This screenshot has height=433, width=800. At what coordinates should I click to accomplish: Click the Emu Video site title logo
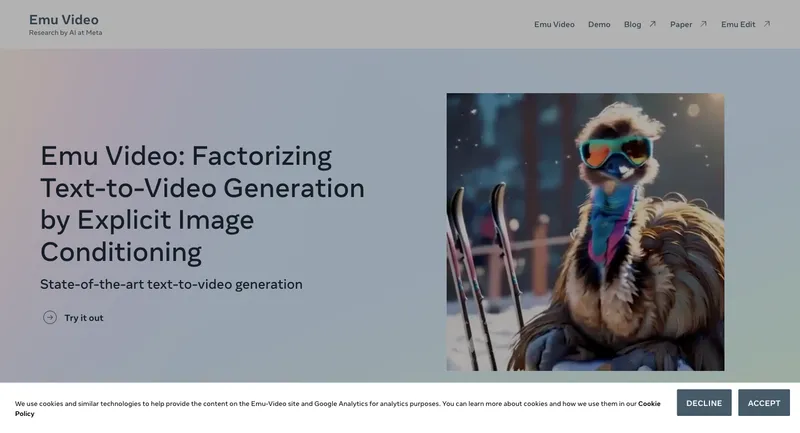64,19
